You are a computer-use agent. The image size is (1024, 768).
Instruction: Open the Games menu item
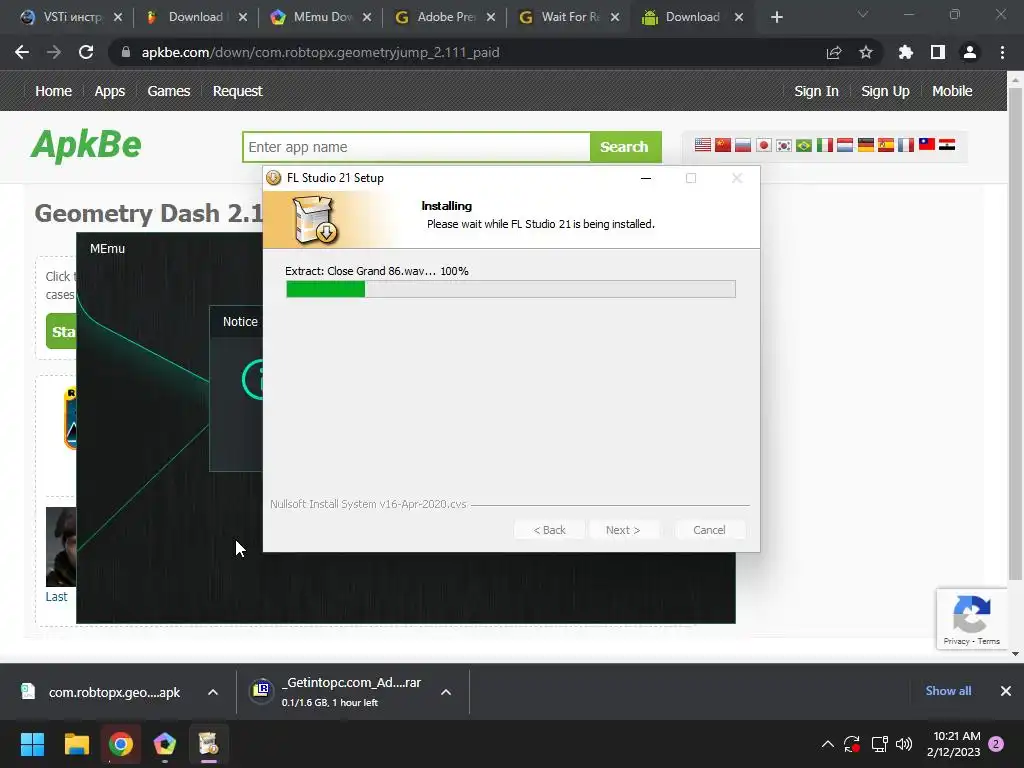(168, 91)
